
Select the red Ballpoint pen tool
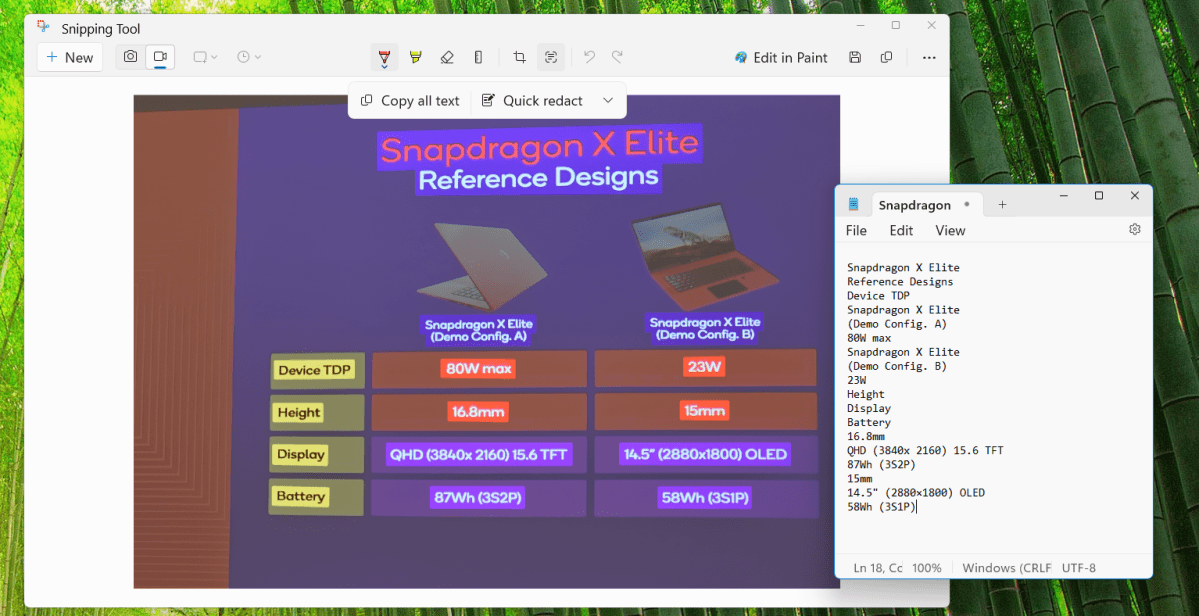tap(384, 57)
